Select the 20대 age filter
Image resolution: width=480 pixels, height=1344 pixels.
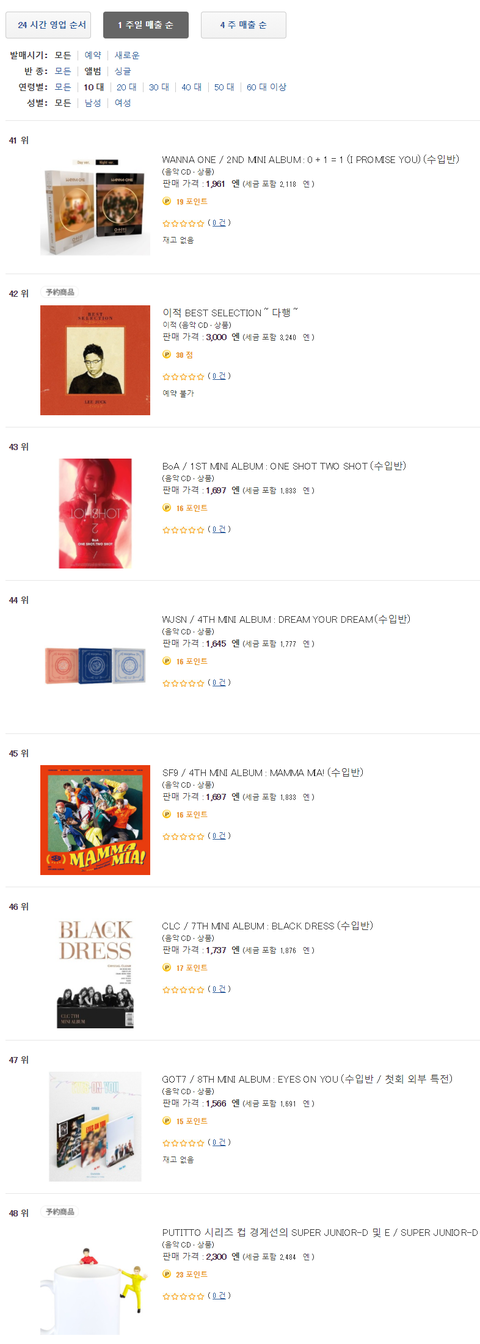126,87
